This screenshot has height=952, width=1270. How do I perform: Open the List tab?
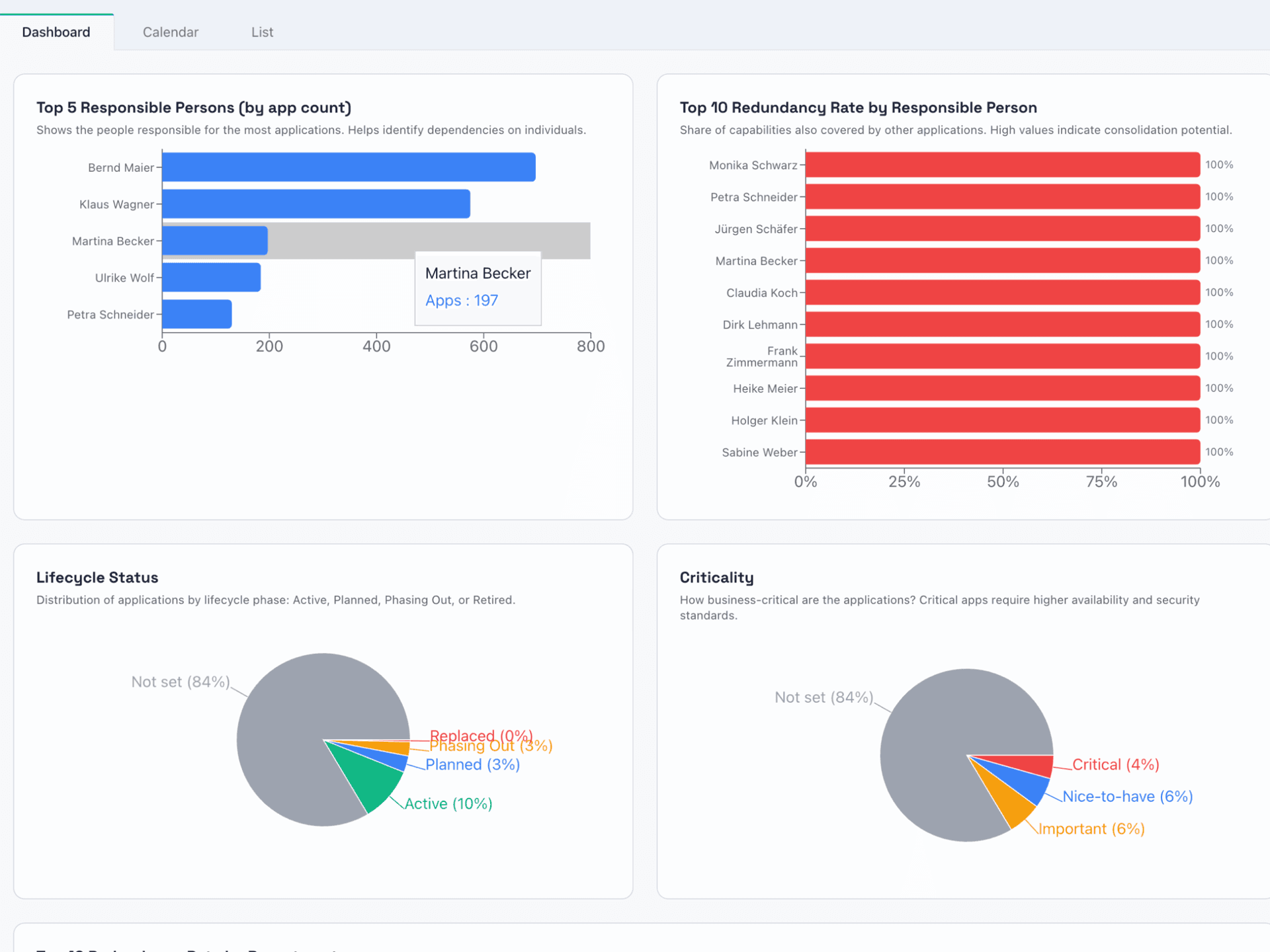(262, 32)
